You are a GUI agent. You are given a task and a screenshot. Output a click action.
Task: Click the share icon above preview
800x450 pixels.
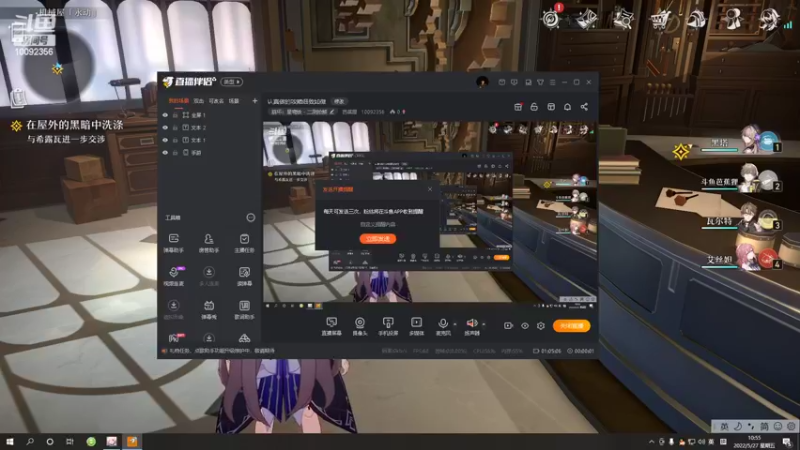coord(584,107)
